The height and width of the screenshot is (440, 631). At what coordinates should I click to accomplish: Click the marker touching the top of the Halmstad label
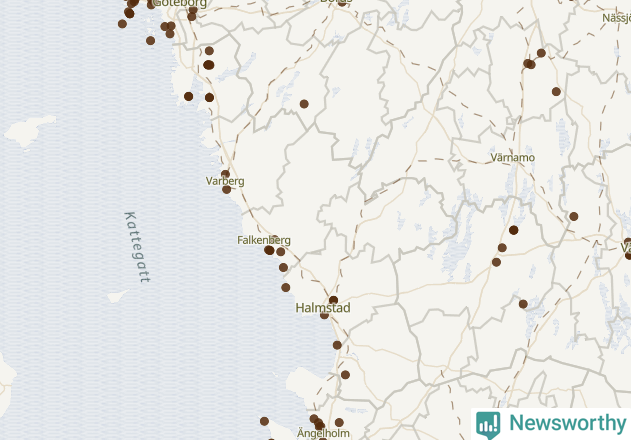pos(333,300)
